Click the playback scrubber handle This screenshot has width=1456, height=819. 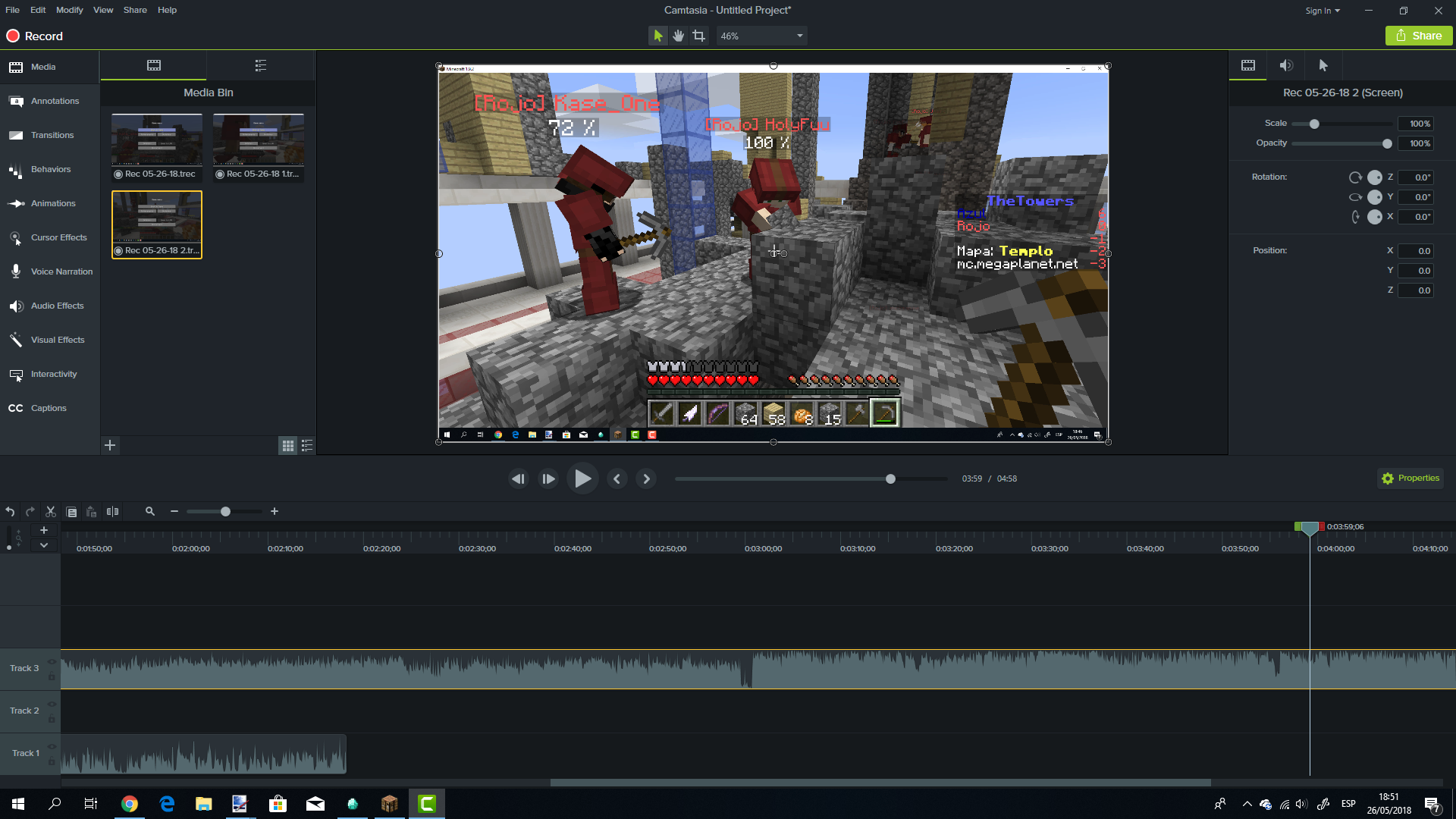[x=890, y=479]
